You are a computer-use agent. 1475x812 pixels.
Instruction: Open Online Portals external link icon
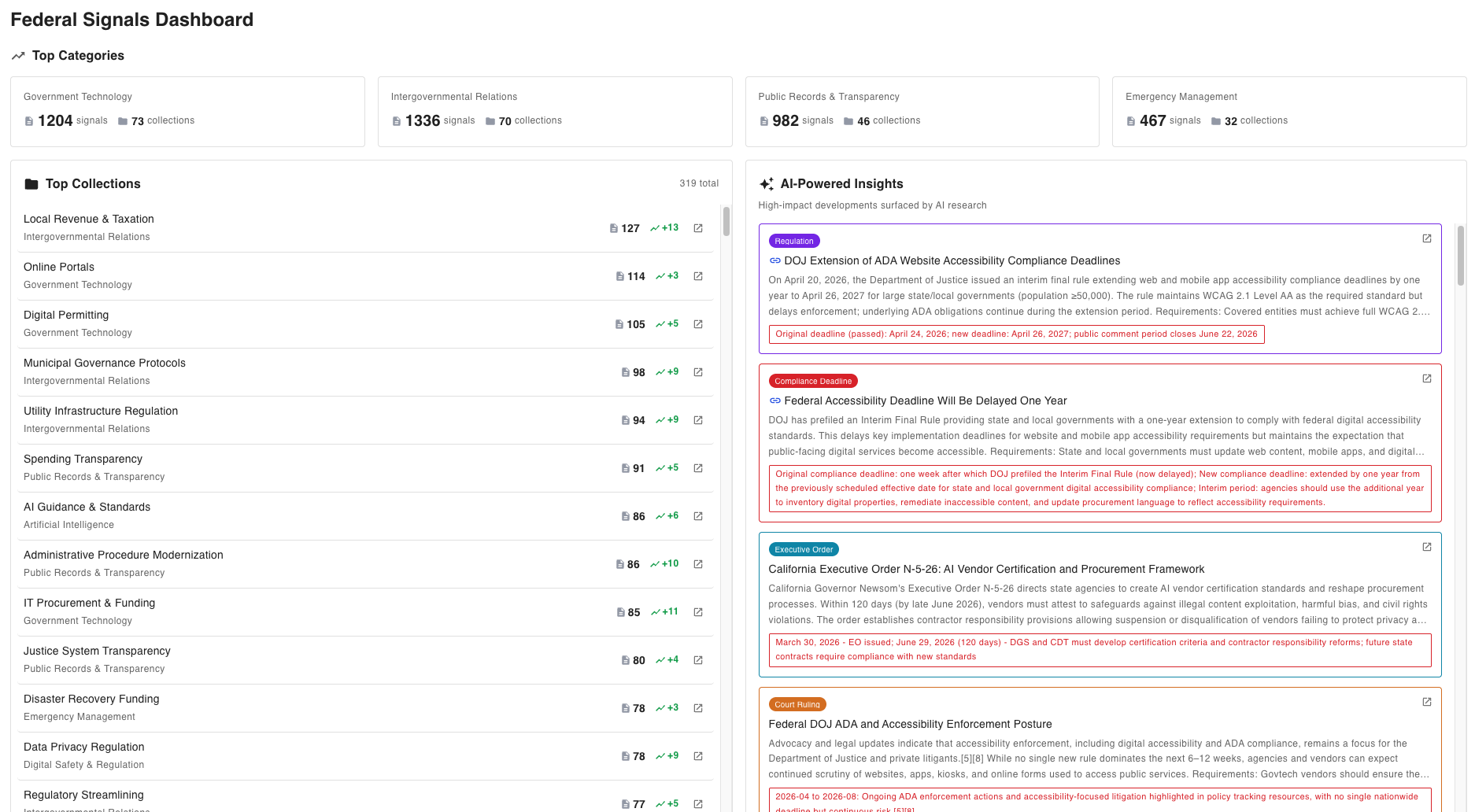coord(698,276)
